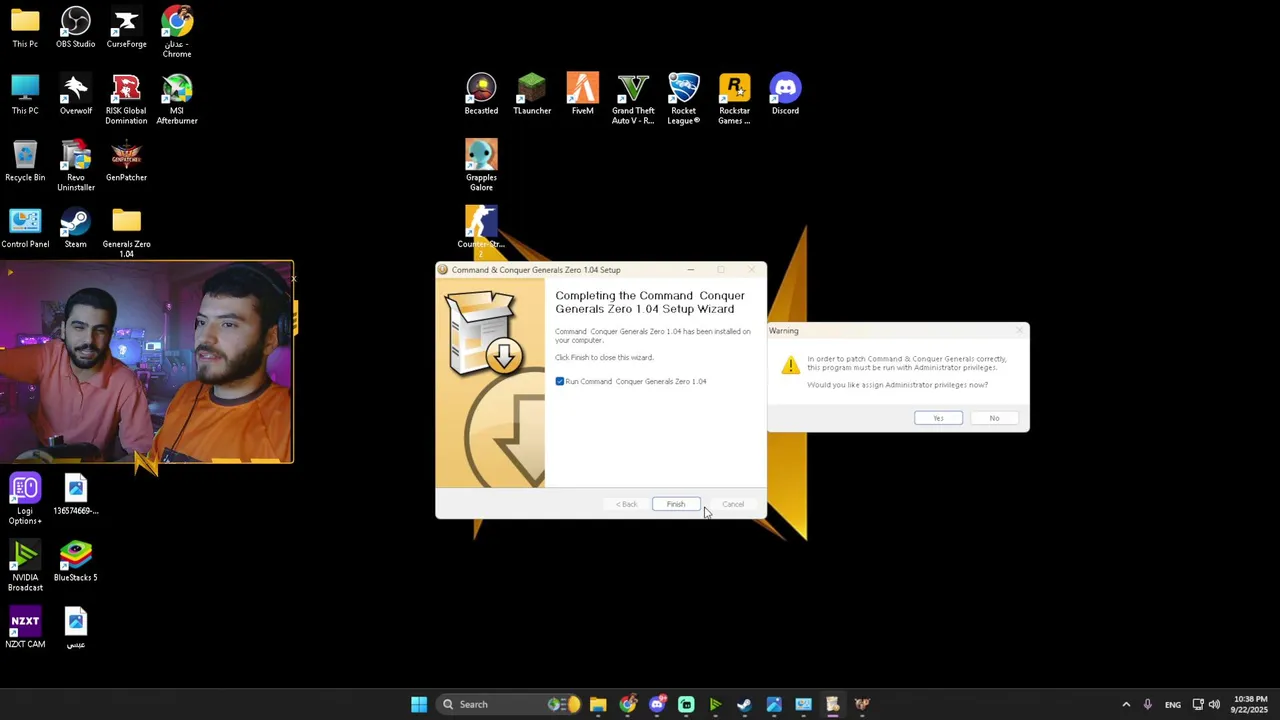Open the yellow This Pc folder icon
The height and width of the screenshot is (720, 1280).
tap(25, 27)
